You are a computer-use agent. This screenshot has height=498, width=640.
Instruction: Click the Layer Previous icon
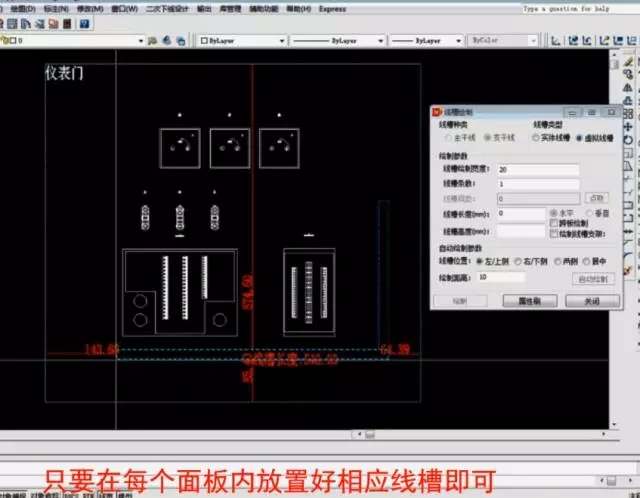pyautogui.click(x=167, y=40)
